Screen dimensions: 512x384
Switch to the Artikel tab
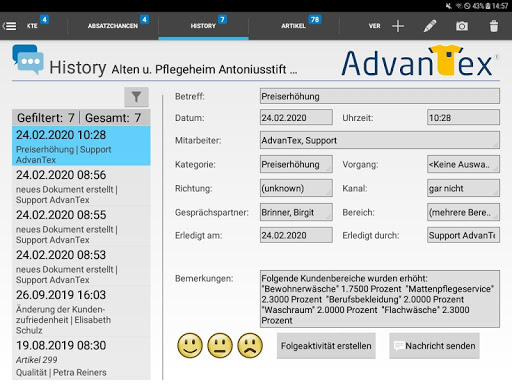(294, 26)
